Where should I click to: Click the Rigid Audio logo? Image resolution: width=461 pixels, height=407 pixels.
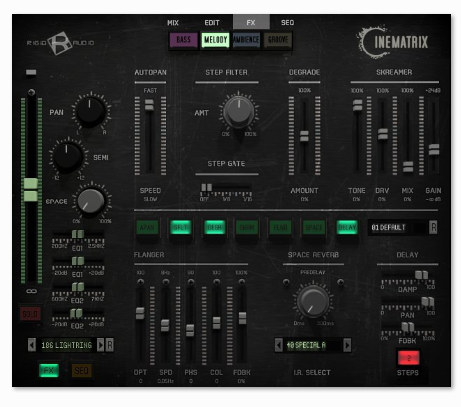point(60,43)
